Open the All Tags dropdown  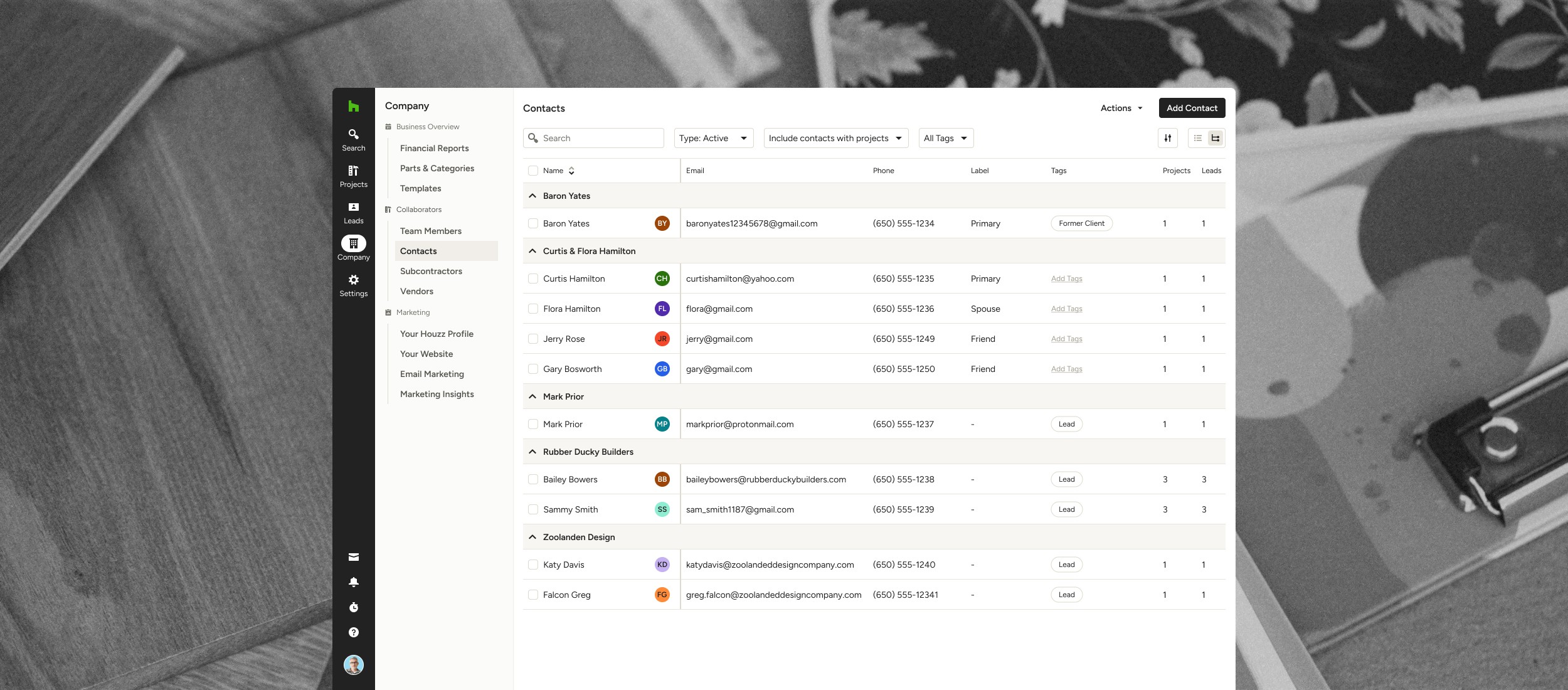(945, 138)
